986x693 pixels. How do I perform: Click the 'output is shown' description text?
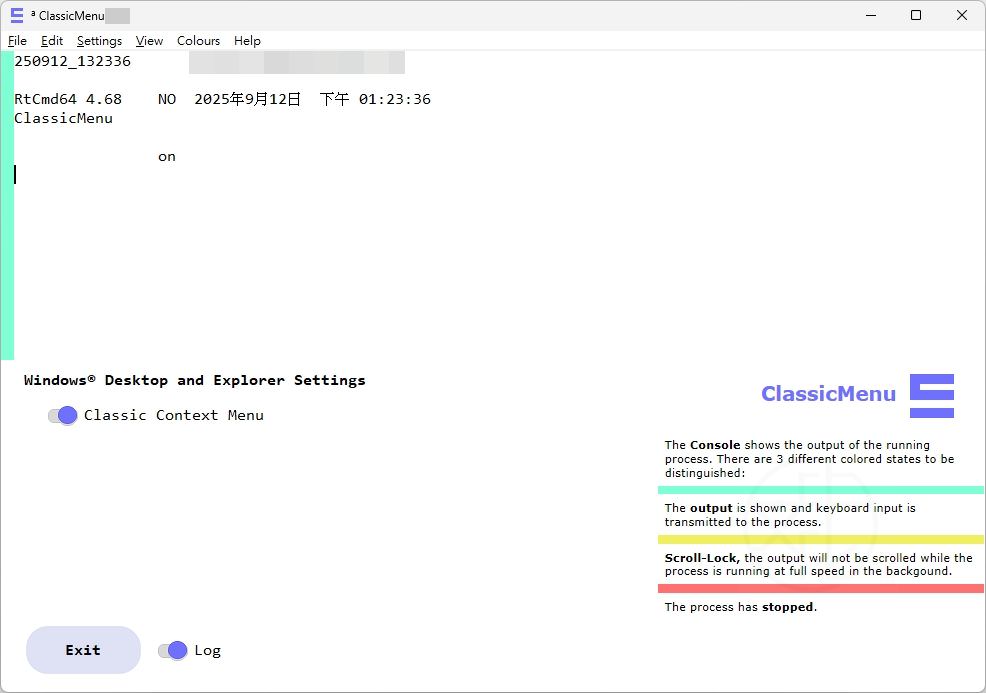tap(790, 515)
